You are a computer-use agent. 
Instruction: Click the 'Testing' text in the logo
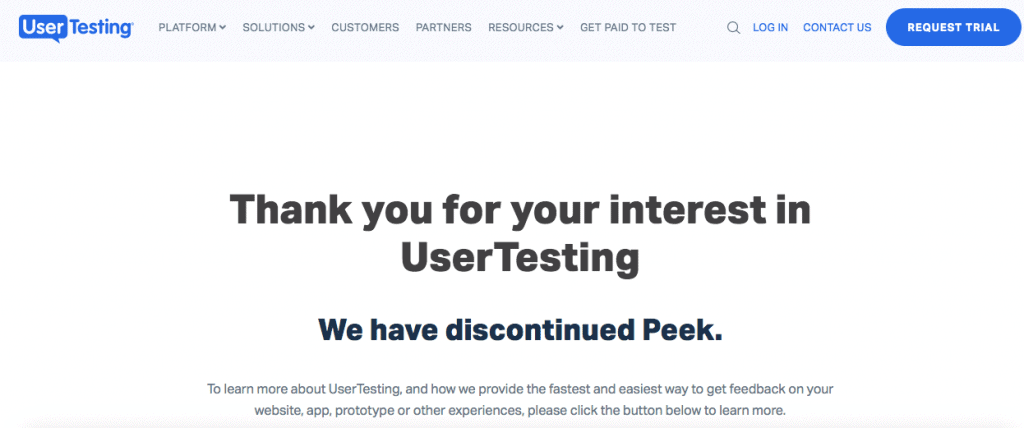99,28
